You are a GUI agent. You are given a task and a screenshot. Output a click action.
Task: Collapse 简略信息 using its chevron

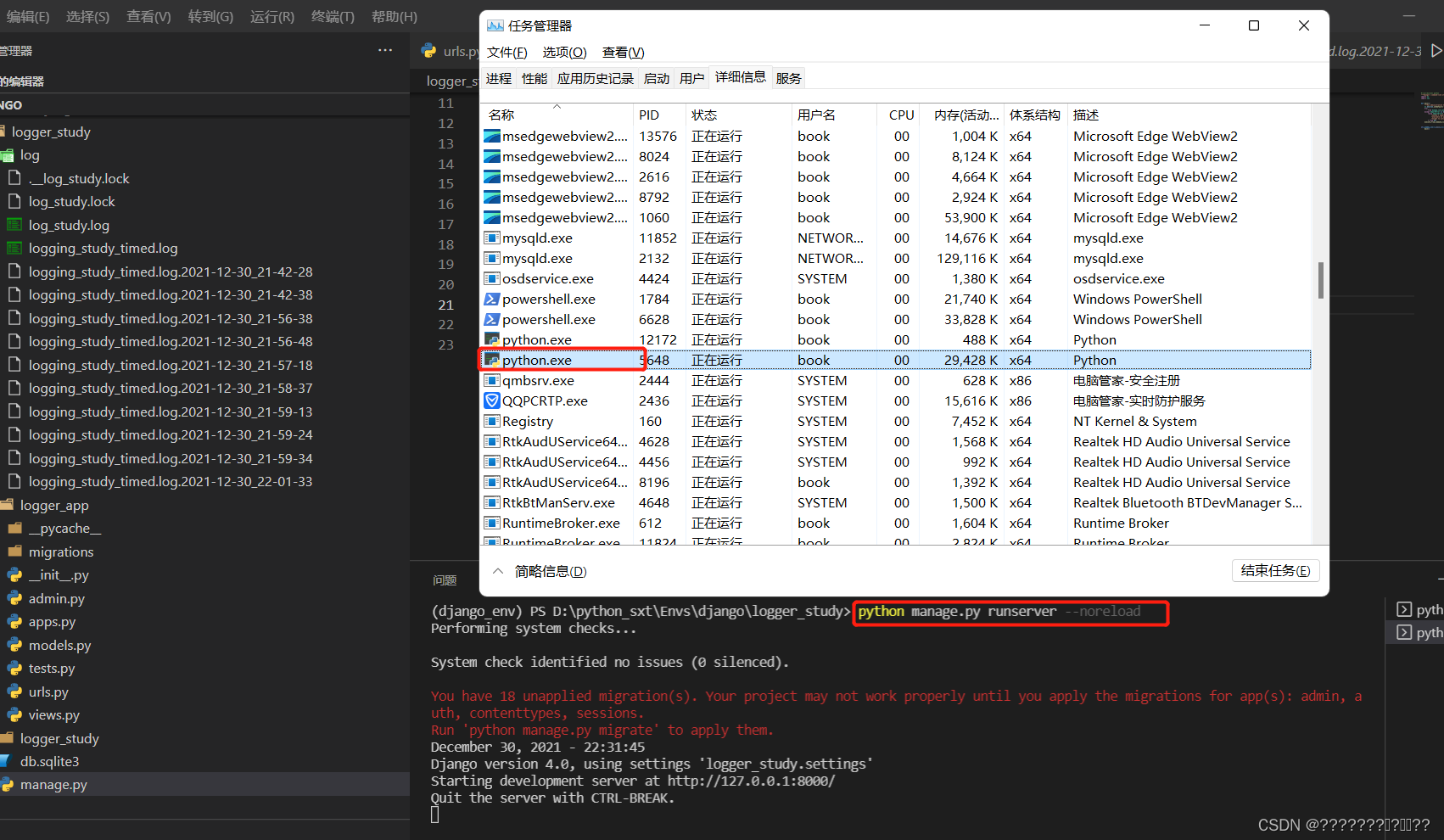498,571
